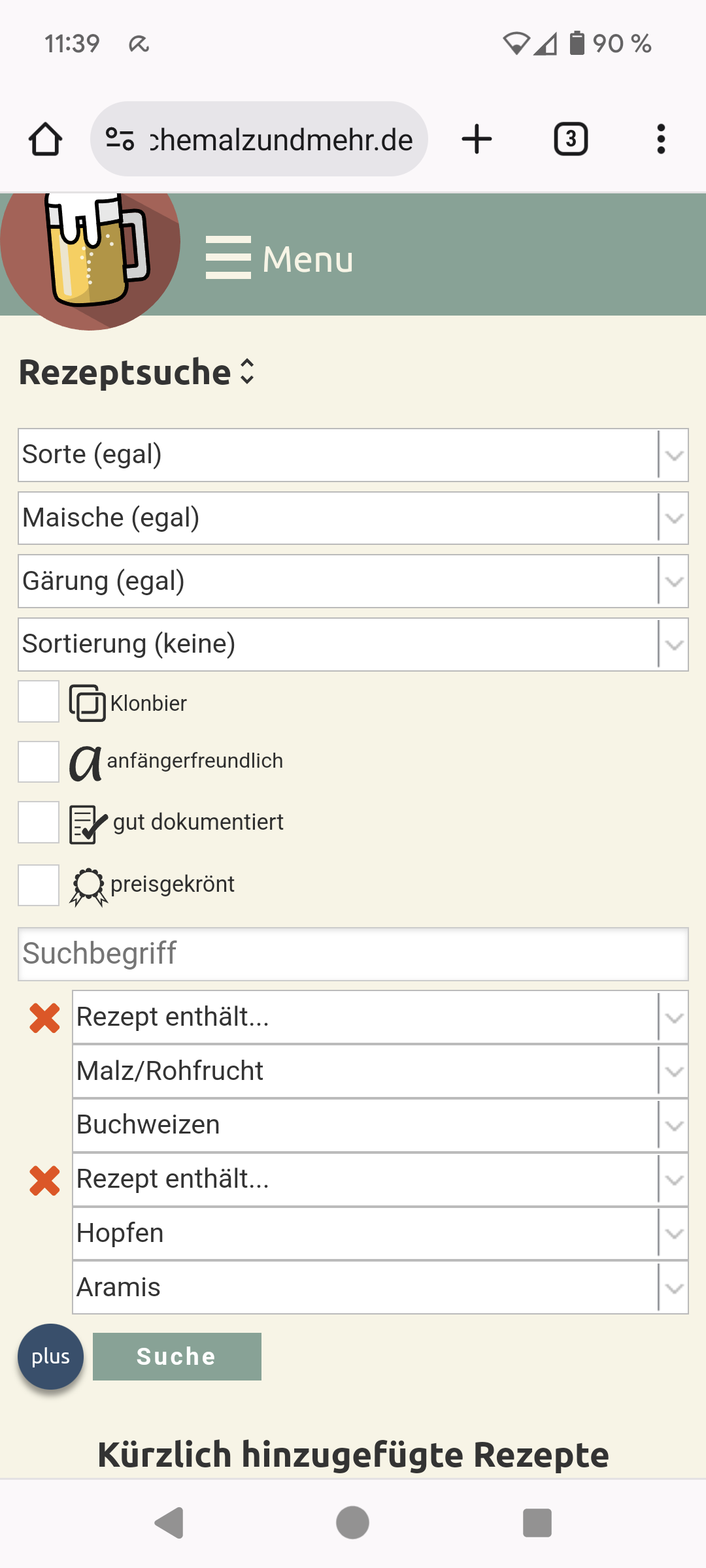Open a new browser tab
Image resolution: width=706 pixels, height=1568 pixels.
477,139
